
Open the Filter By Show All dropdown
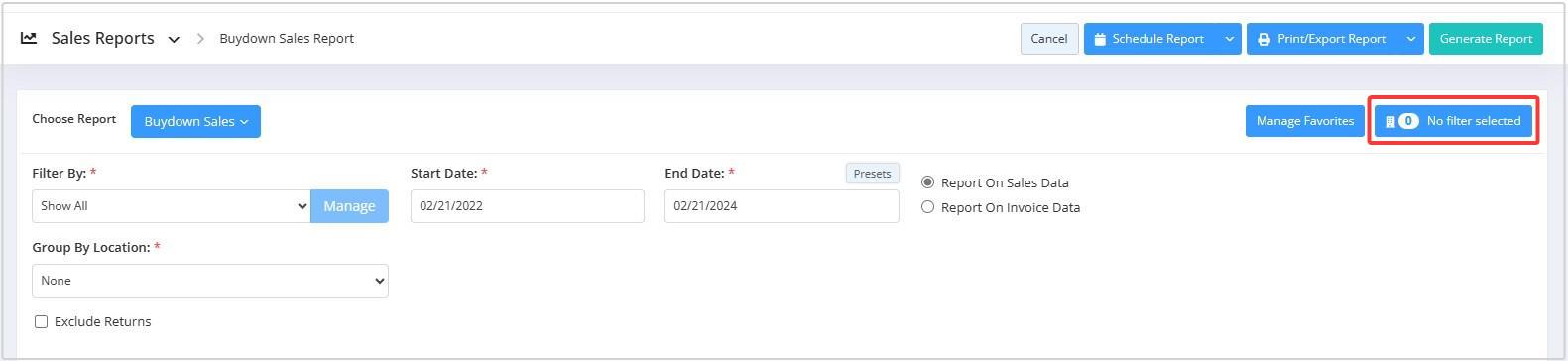[x=171, y=206]
